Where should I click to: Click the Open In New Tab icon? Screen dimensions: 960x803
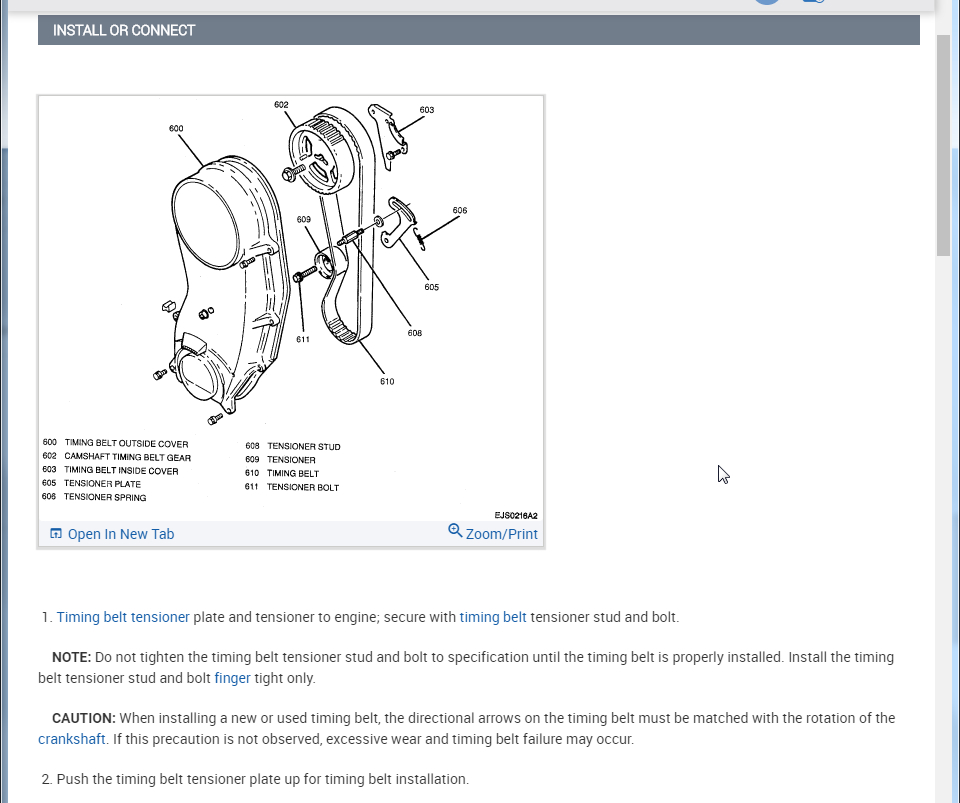(x=56, y=534)
